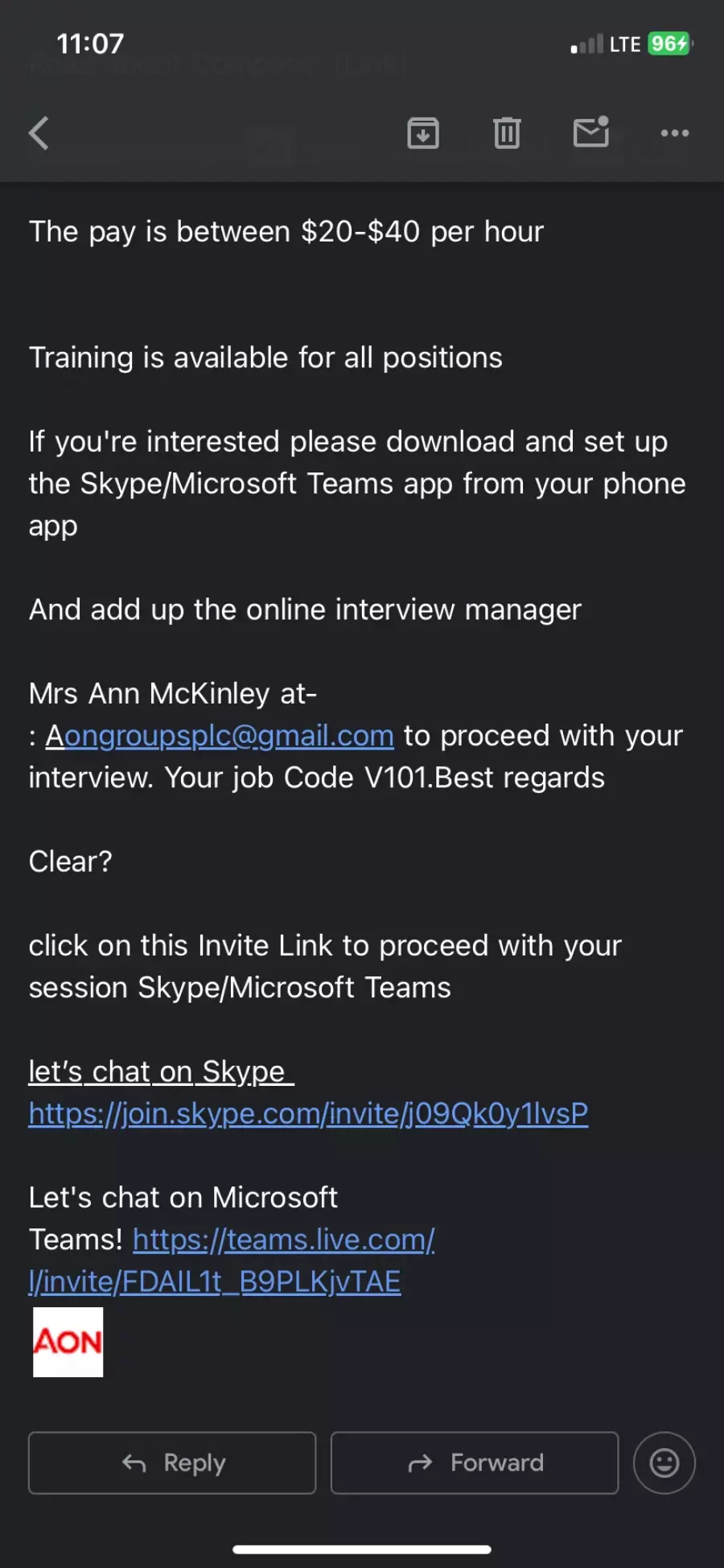Tap the battery indicator in status bar
The height and width of the screenshot is (1568, 724).
[x=670, y=43]
